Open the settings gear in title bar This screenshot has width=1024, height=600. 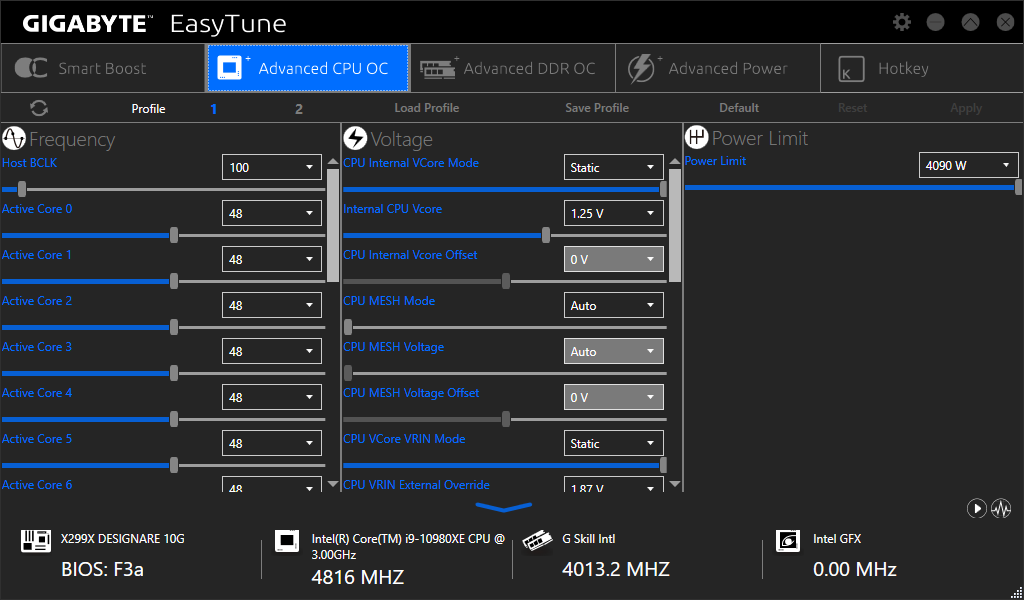pos(902,22)
